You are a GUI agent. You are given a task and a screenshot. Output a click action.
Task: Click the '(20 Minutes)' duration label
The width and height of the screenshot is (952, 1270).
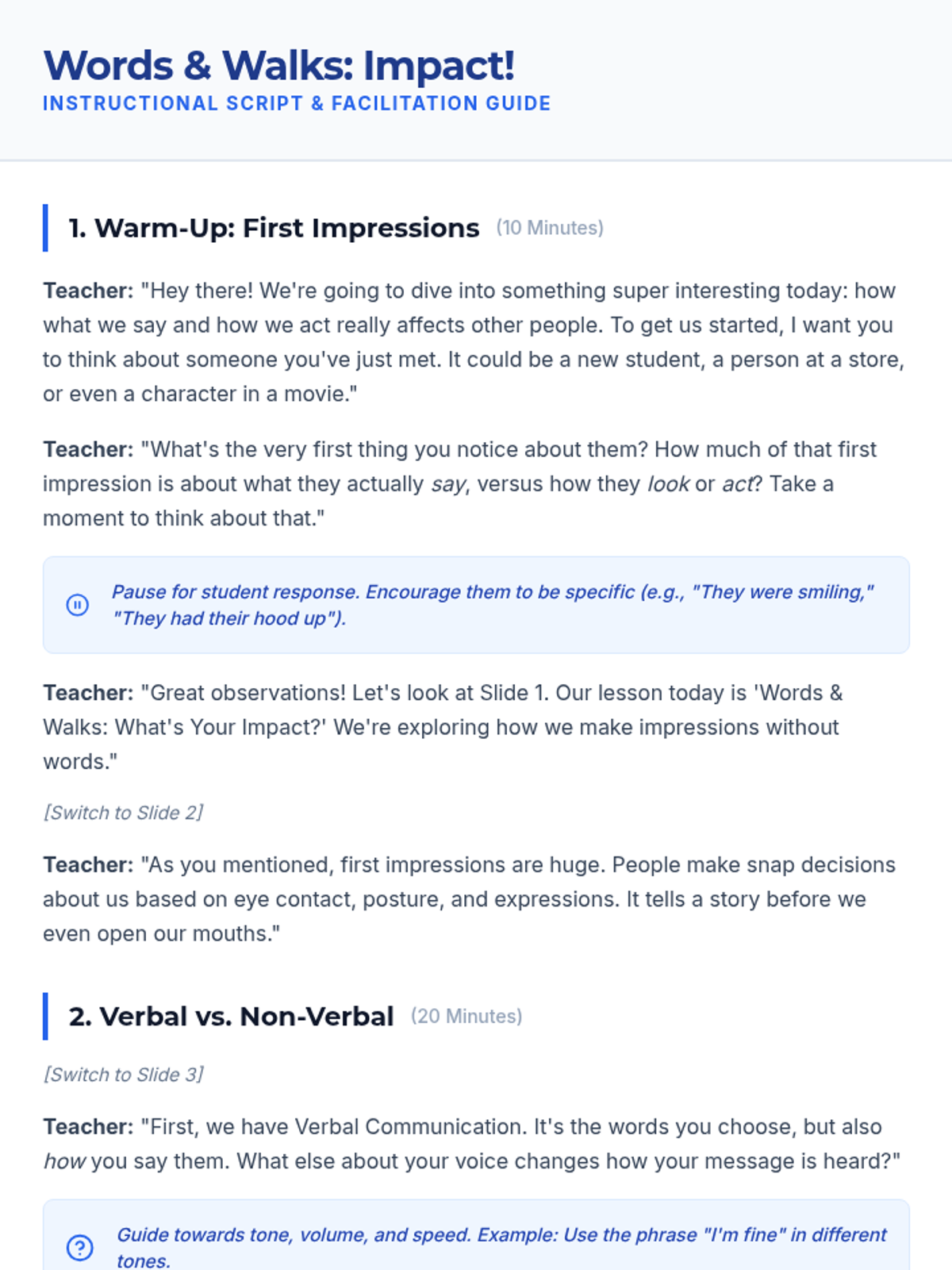466,1016
